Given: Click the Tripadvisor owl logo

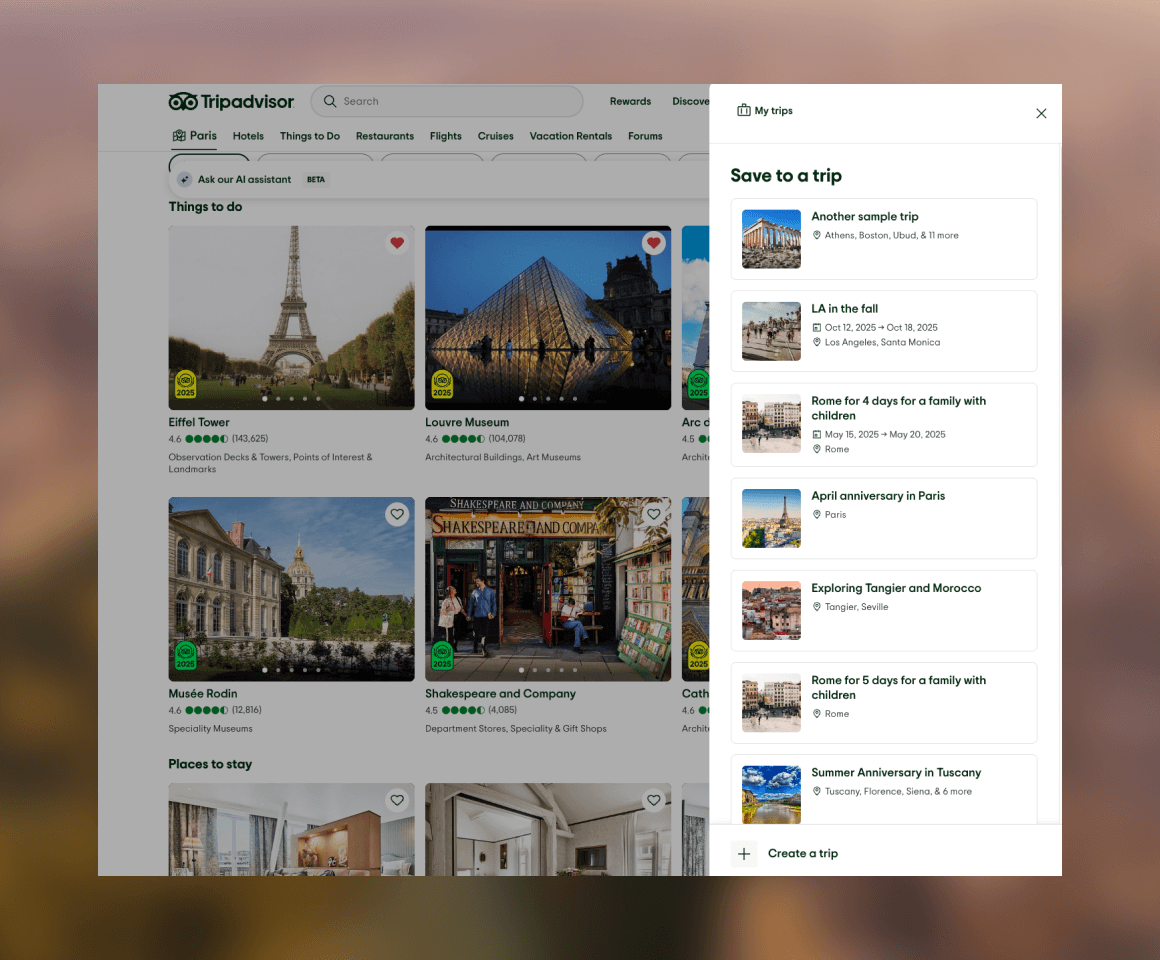Looking at the screenshot, I should point(183,101).
